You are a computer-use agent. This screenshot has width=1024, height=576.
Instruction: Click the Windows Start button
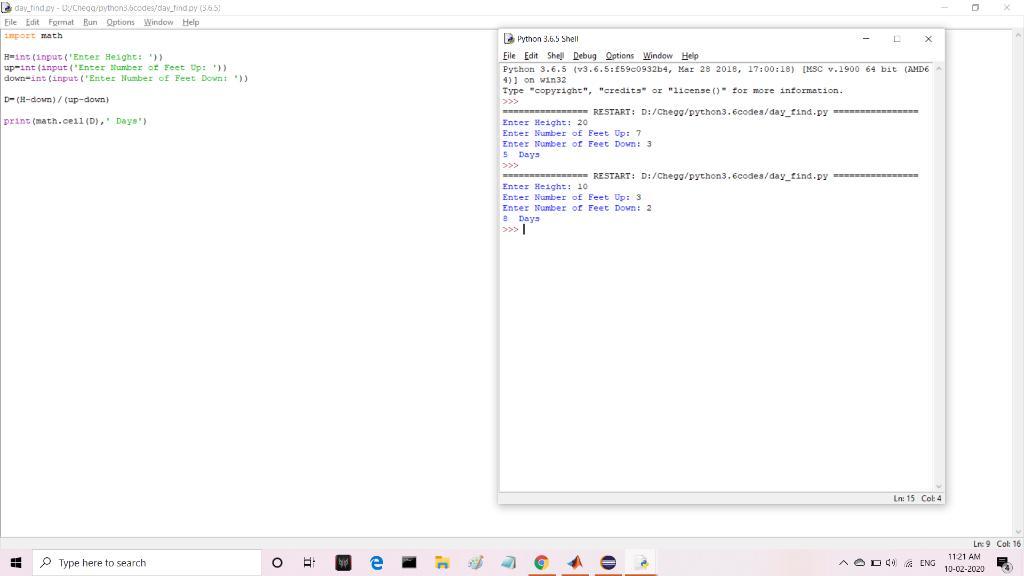pyautogui.click(x=16, y=563)
